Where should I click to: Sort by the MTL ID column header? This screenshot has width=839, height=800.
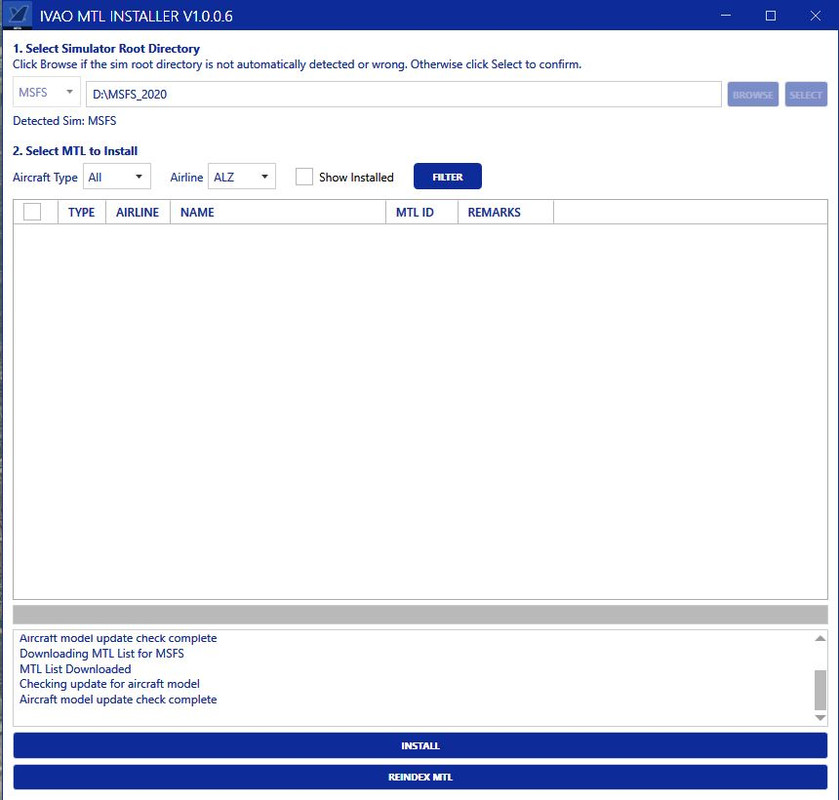(422, 212)
